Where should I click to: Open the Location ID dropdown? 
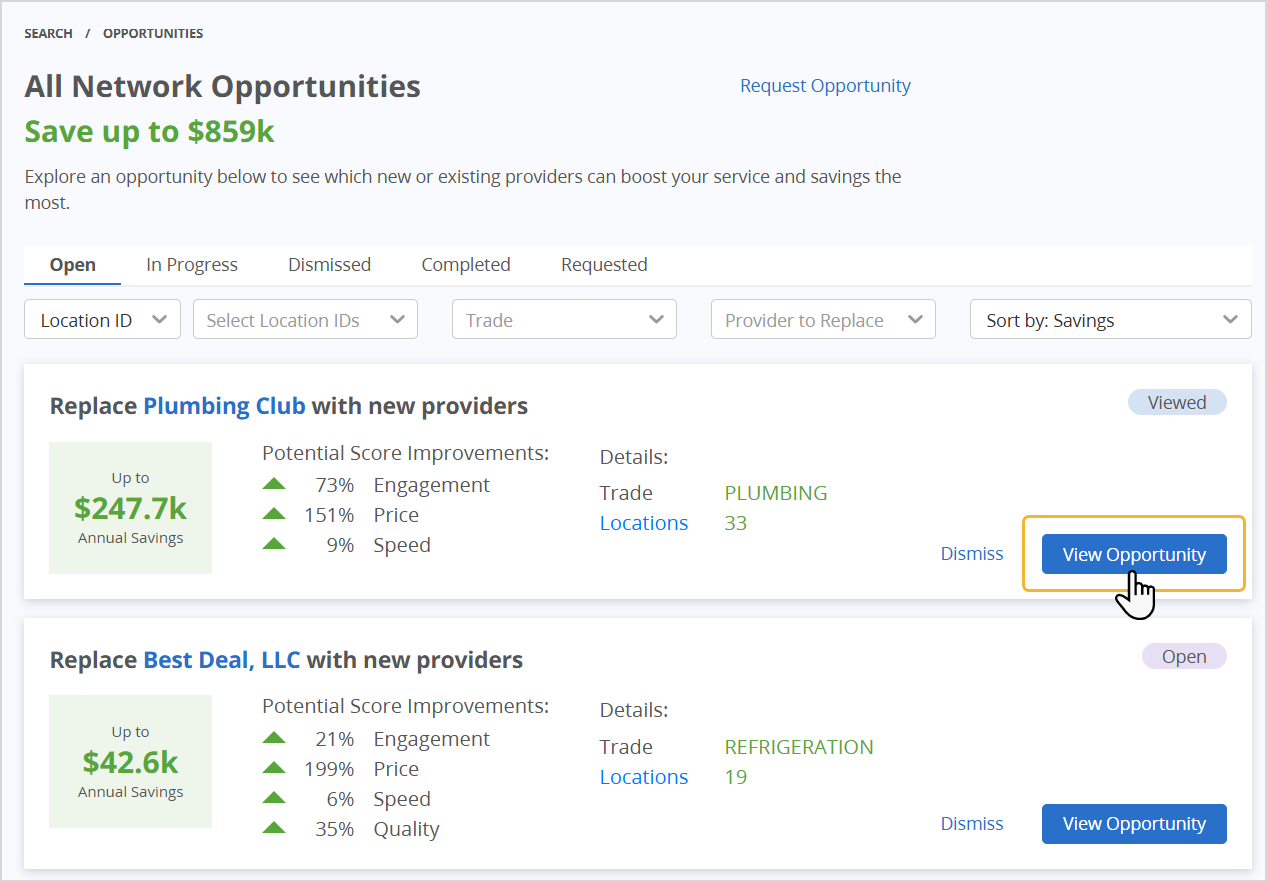(102, 320)
